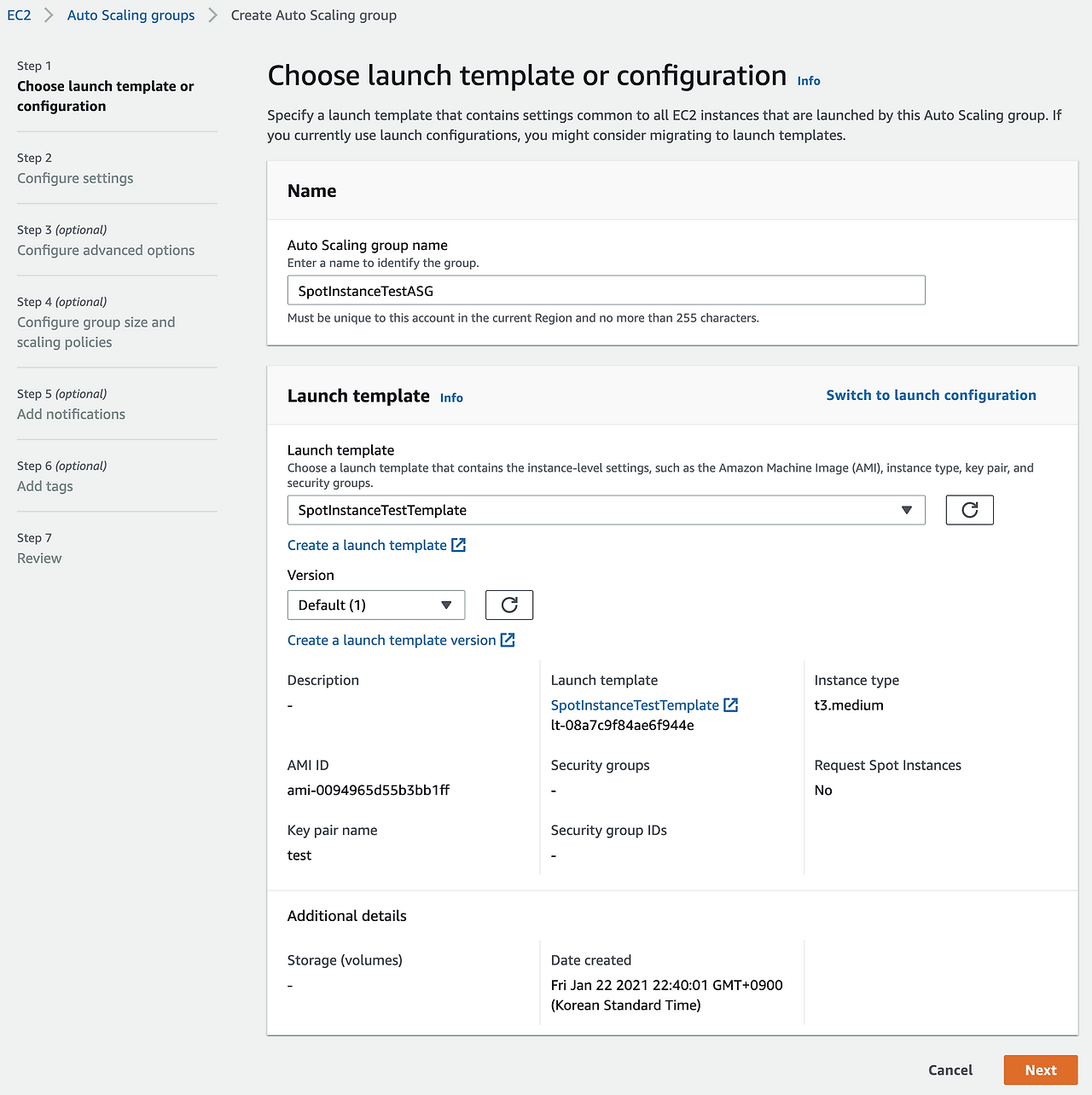
Task: Expand the Default (1) version dropdown
Action: point(376,605)
